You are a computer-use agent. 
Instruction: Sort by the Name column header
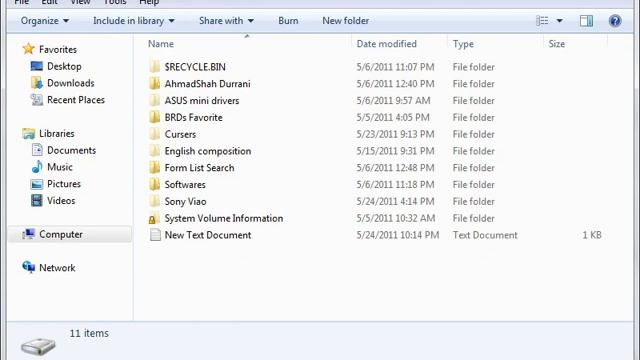161,44
